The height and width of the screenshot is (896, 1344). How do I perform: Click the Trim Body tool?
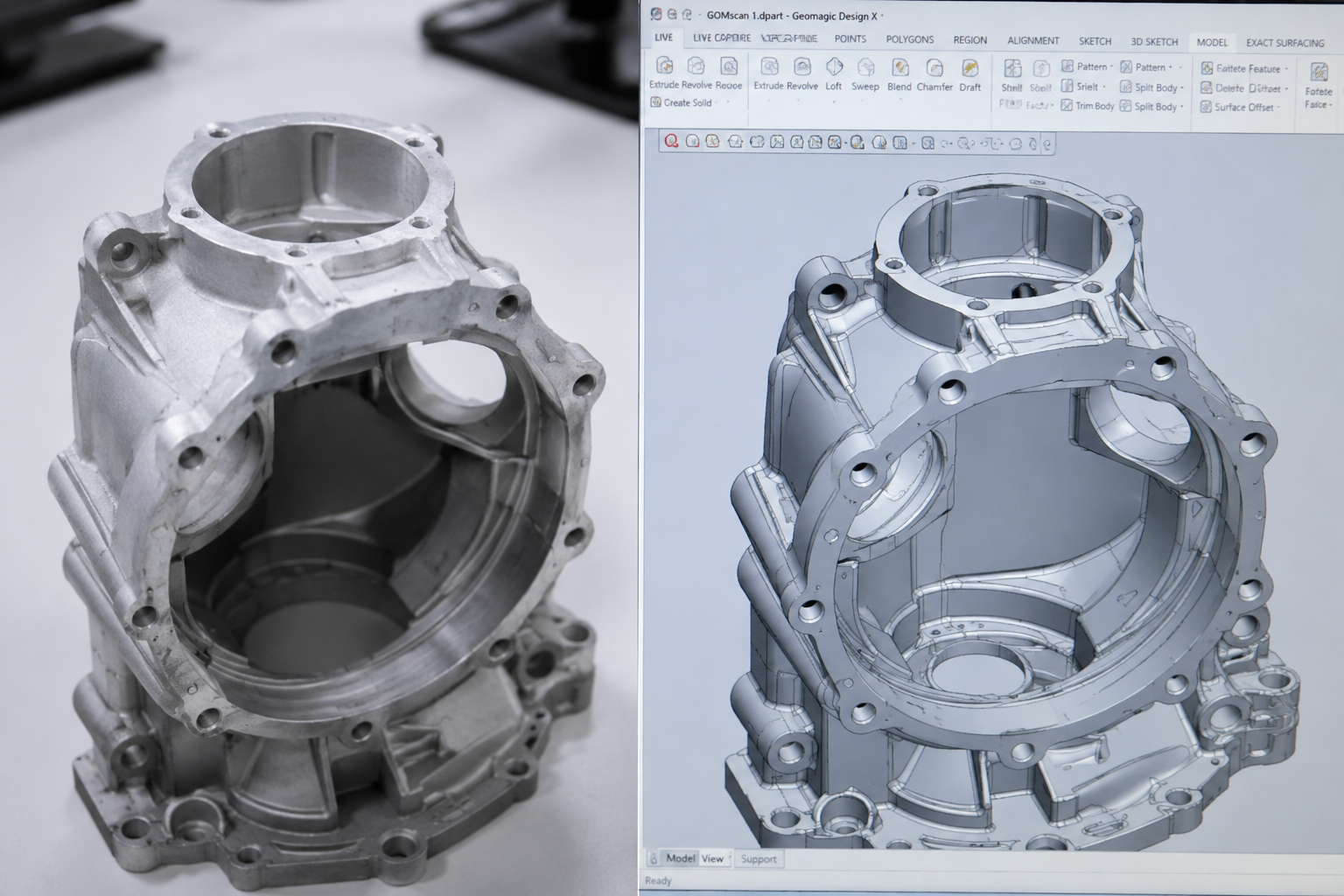(1088, 106)
